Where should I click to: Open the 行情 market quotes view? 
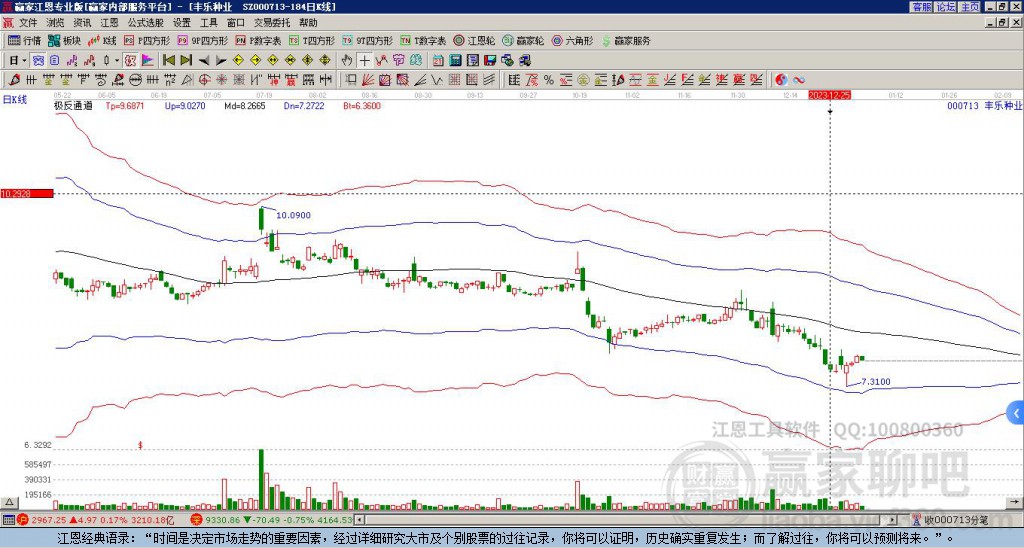24,40
